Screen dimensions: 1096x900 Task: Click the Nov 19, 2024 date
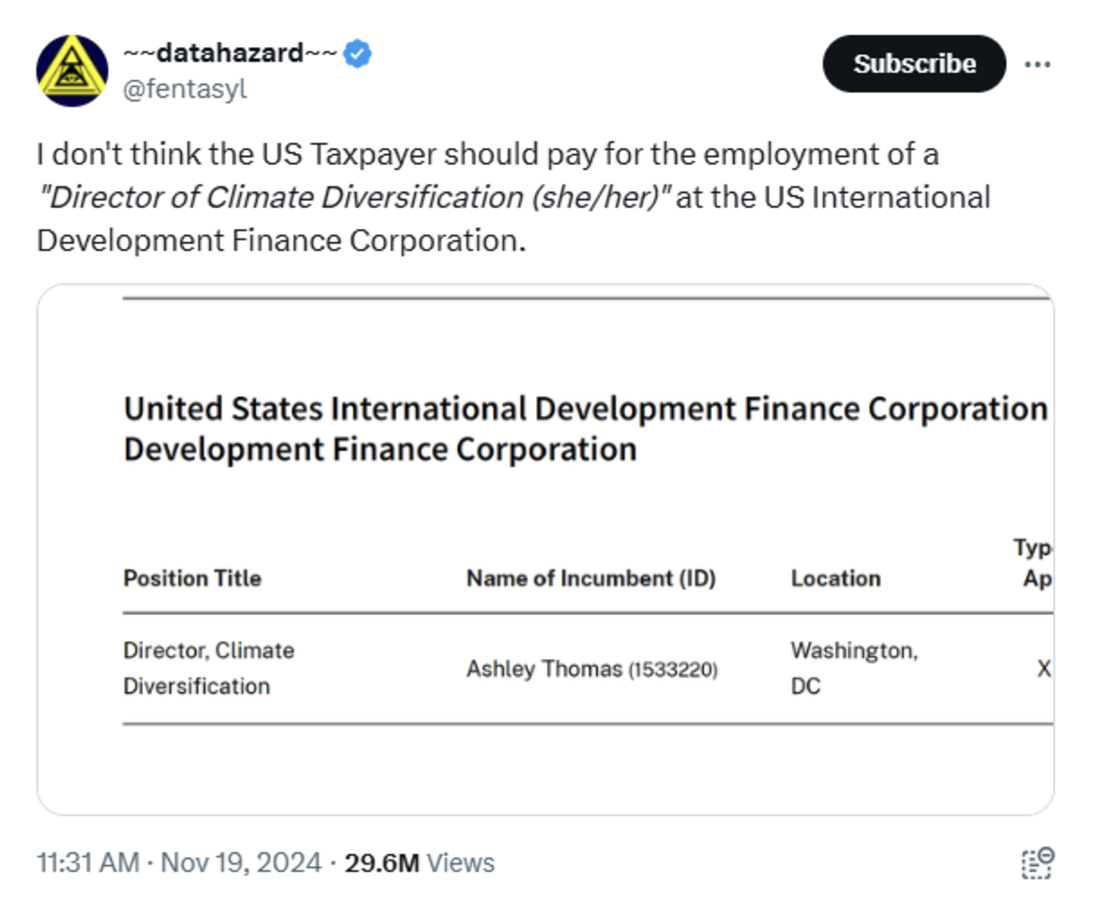[x=241, y=863]
